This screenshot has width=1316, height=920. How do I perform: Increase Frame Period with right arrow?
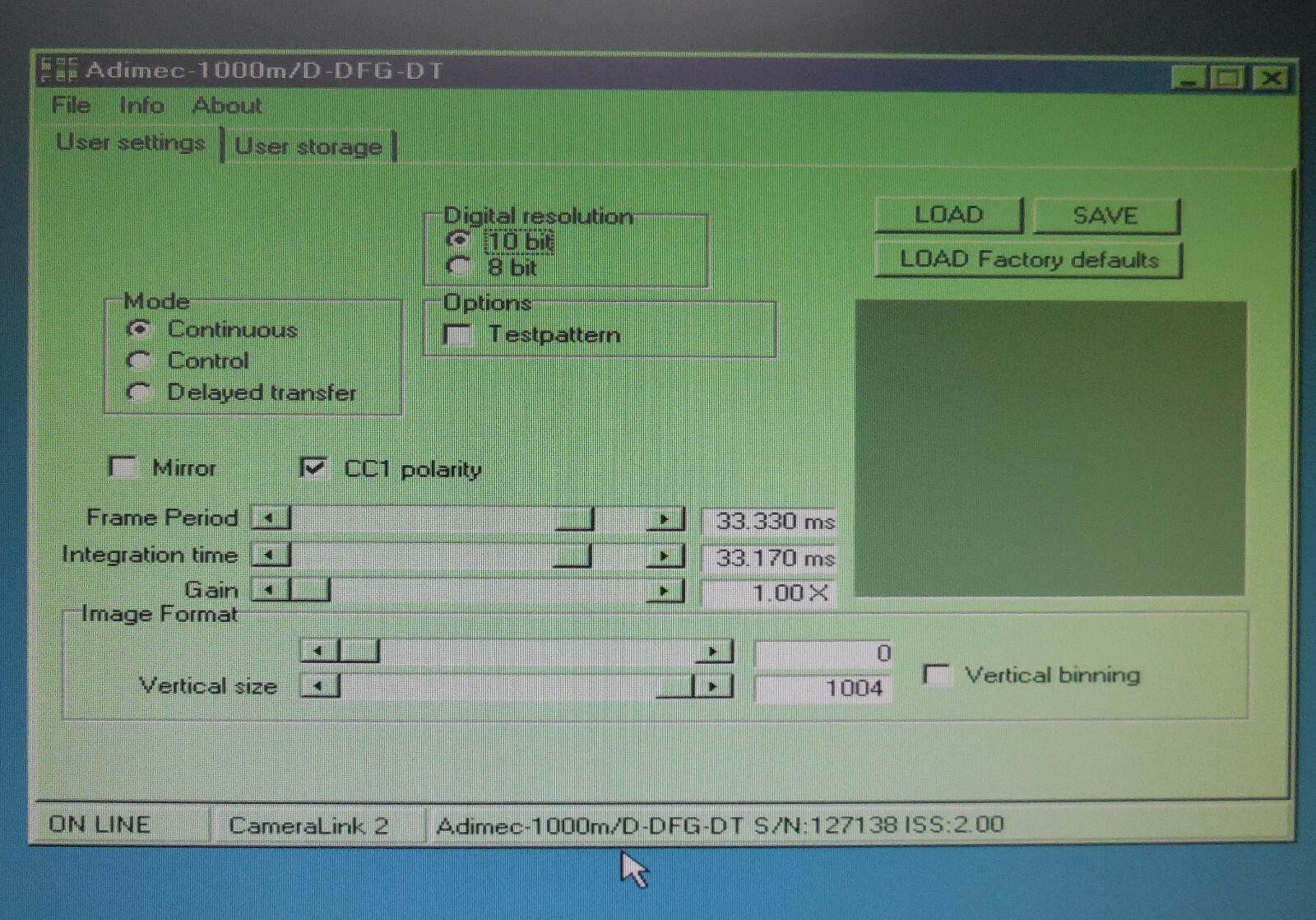(x=665, y=519)
